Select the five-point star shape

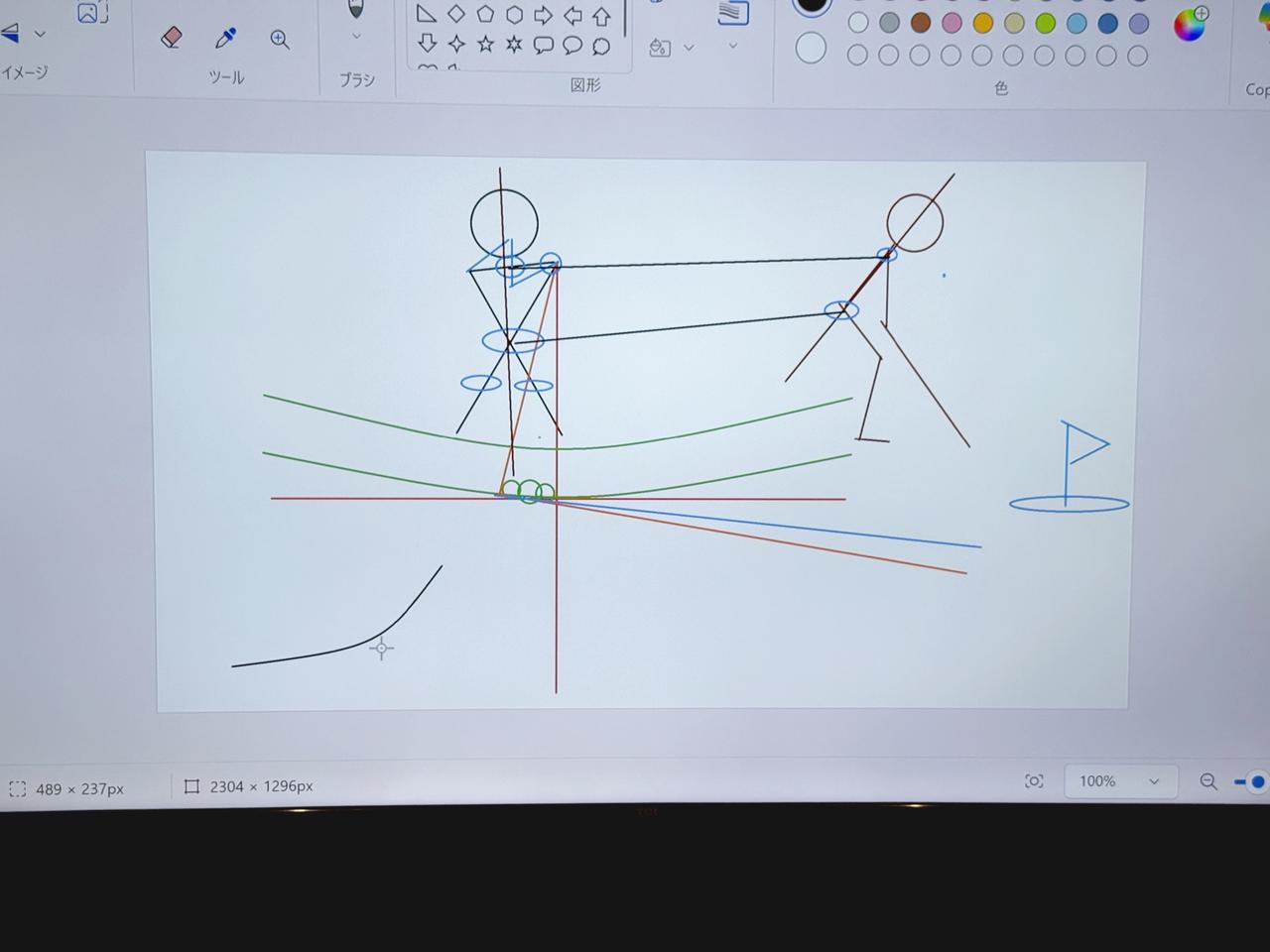[485, 45]
